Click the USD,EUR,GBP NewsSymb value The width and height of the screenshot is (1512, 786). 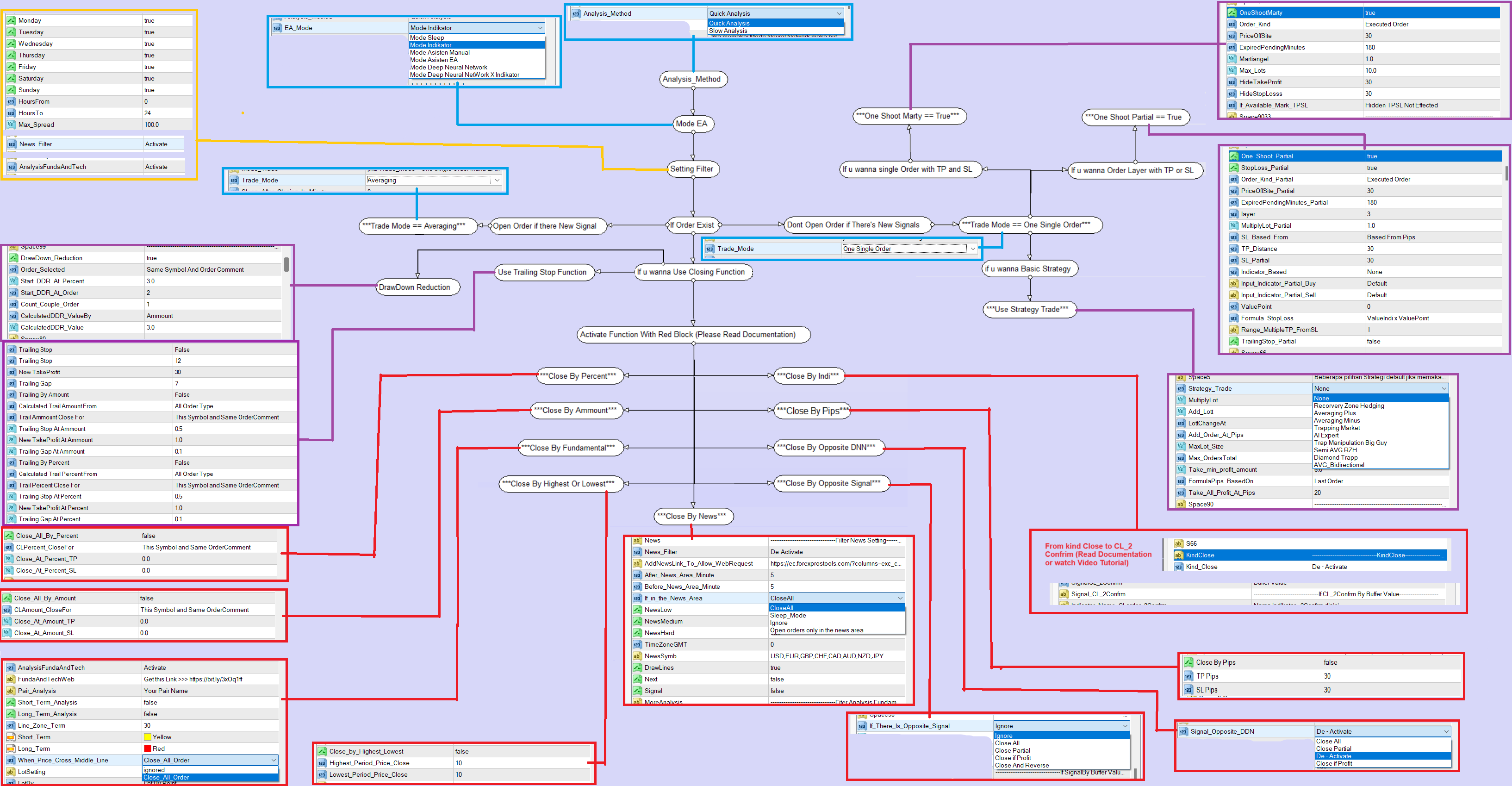pos(827,656)
